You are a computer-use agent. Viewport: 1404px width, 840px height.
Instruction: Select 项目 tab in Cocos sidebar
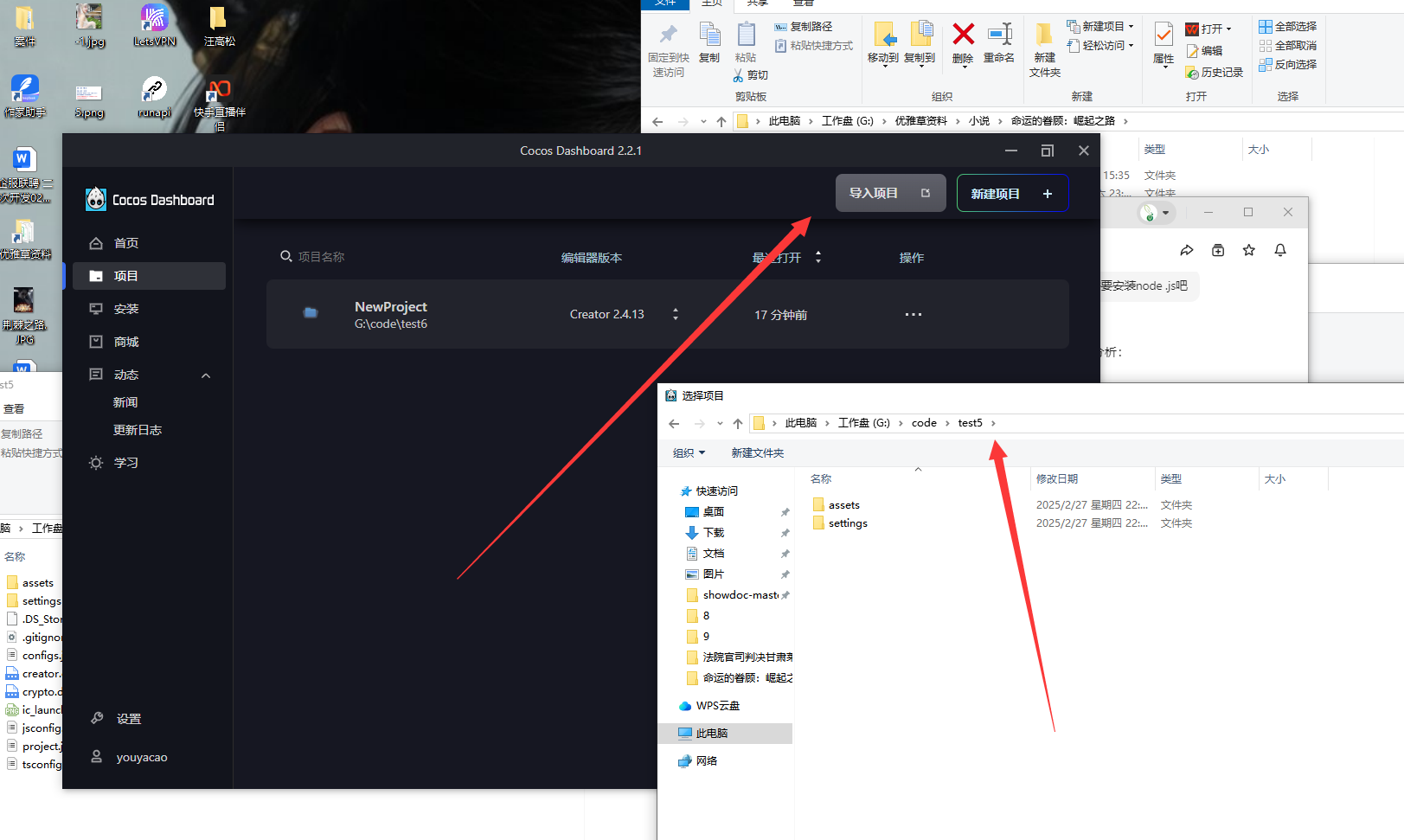[149, 276]
